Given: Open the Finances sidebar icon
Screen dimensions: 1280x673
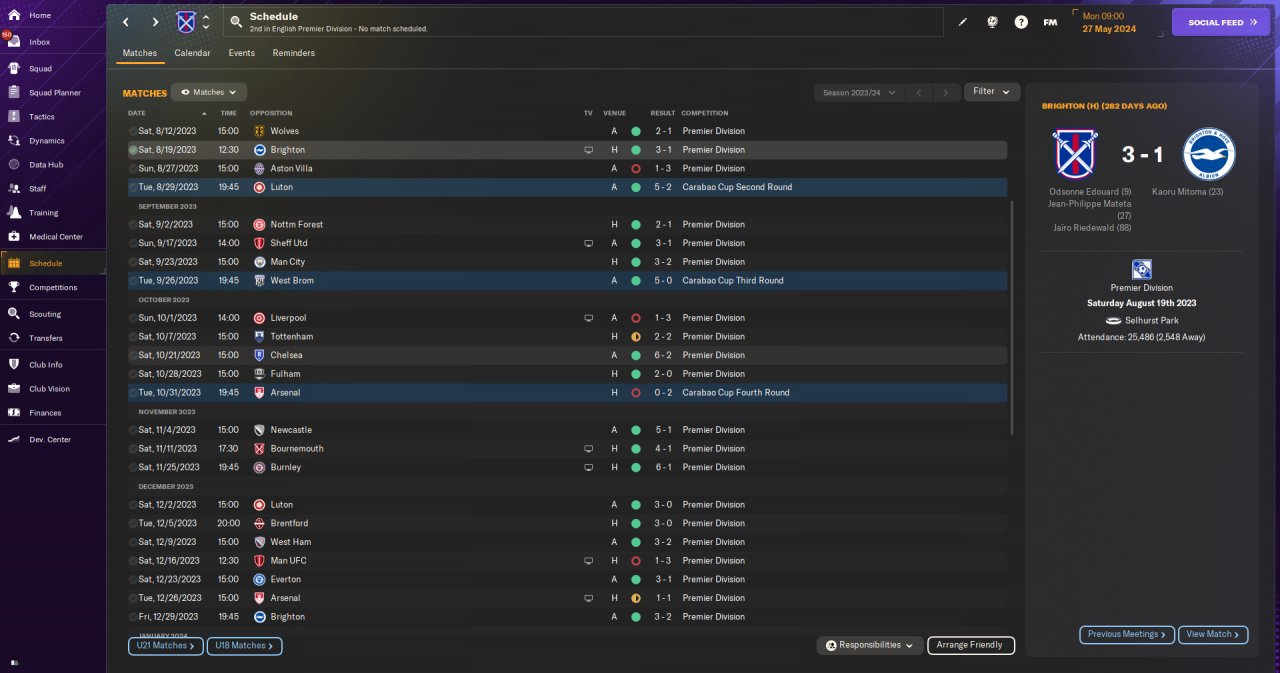Looking at the screenshot, I should pyautogui.click(x=14, y=413).
